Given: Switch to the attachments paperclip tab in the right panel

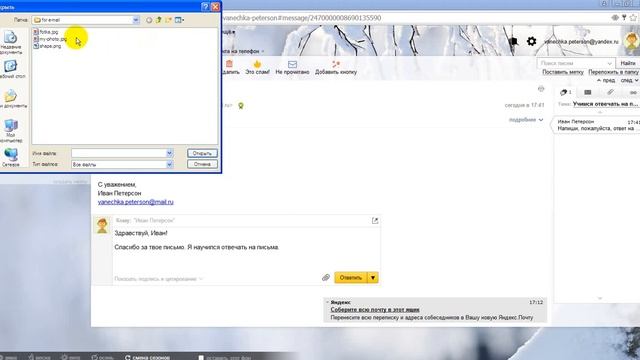Looking at the screenshot, I should tap(610, 92).
